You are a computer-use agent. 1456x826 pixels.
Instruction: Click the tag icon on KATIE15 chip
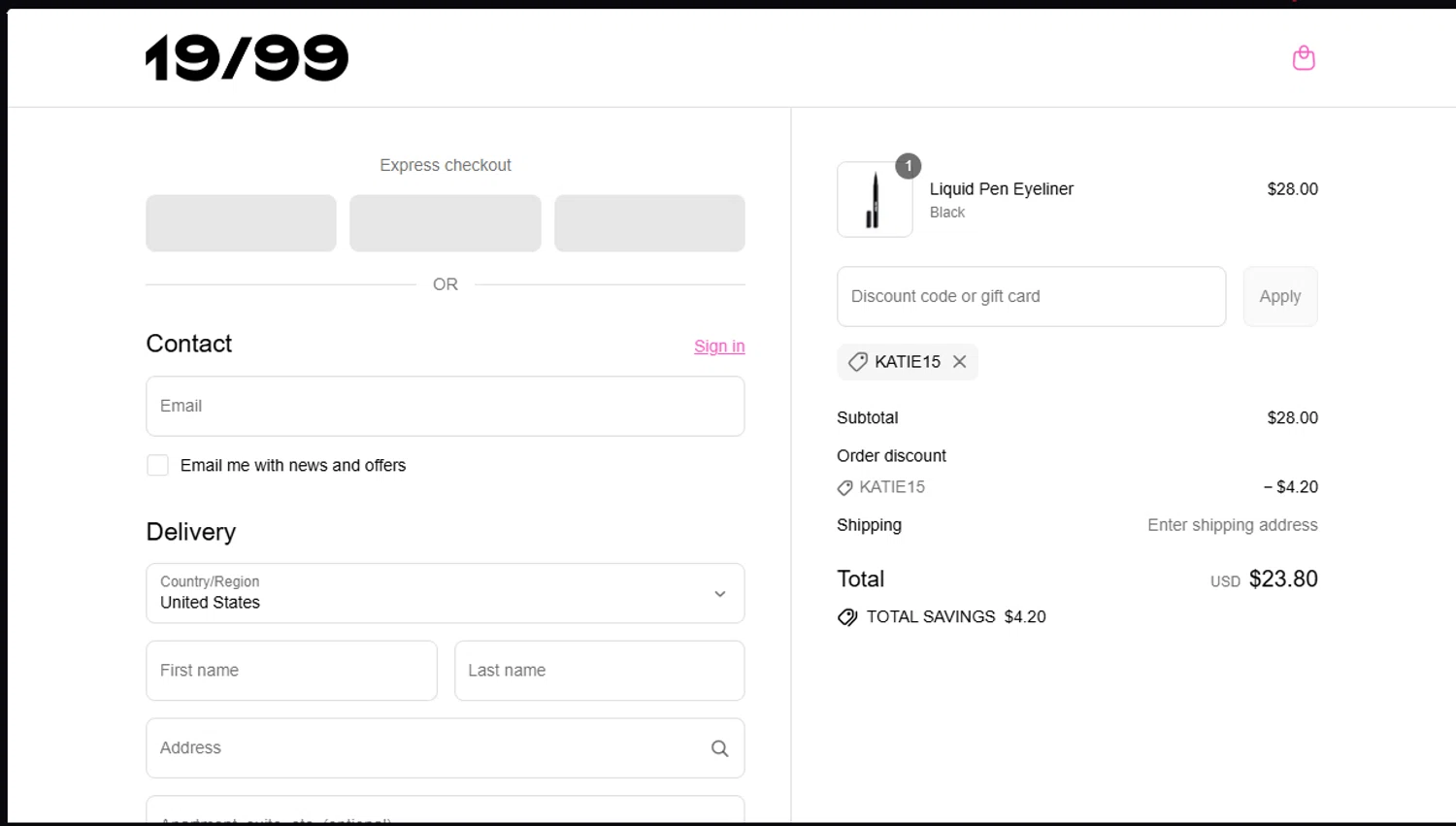click(x=857, y=362)
